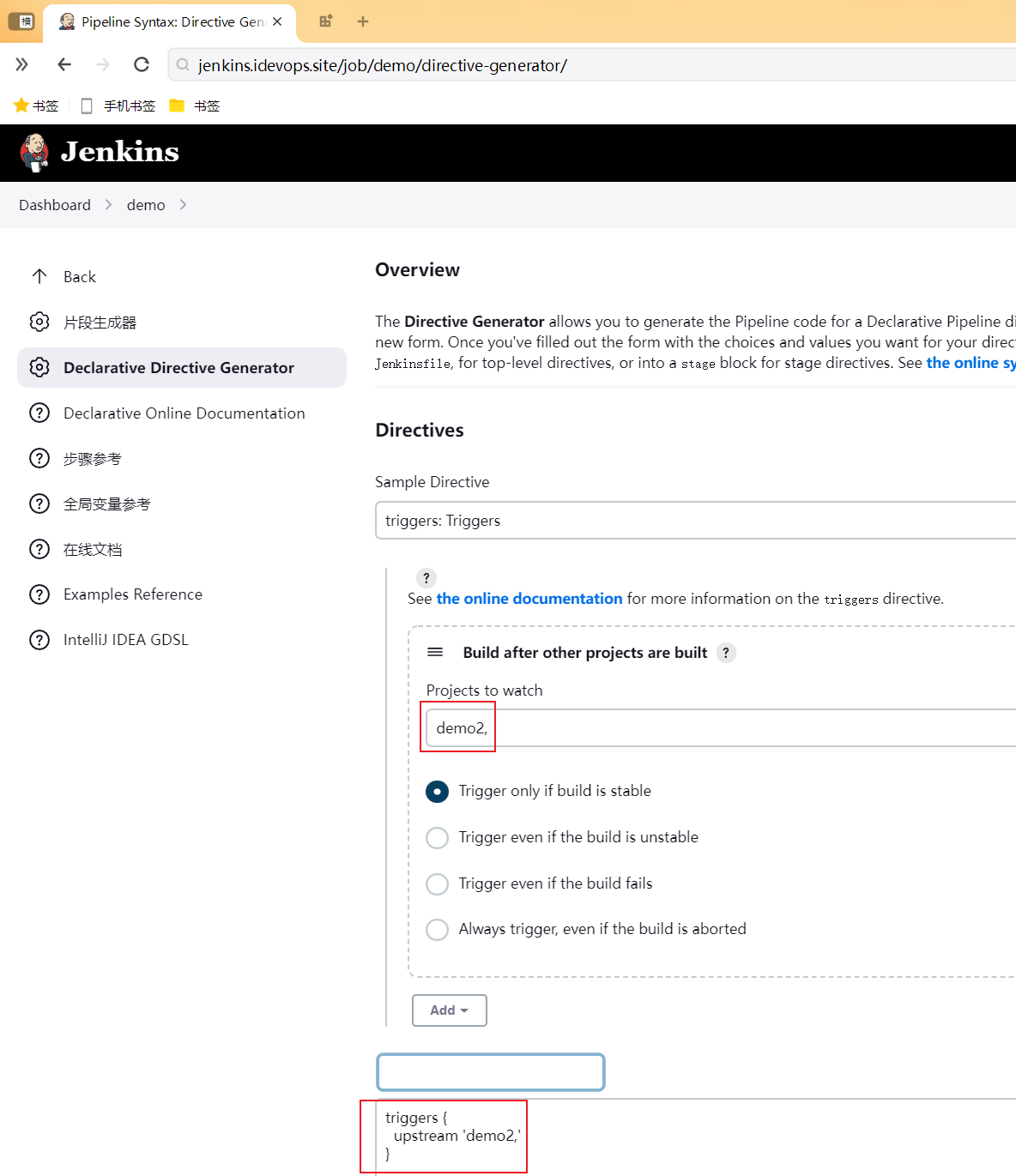Viewport: 1016px width, 1176px height.
Task: Click the Jenkins butler logo icon
Action: (34, 153)
